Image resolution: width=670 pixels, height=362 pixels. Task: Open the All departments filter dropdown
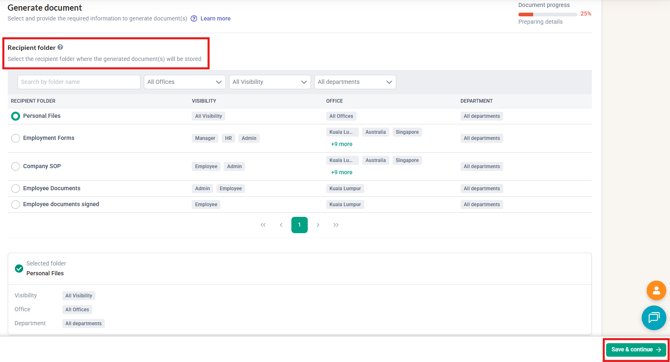[355, 82]
